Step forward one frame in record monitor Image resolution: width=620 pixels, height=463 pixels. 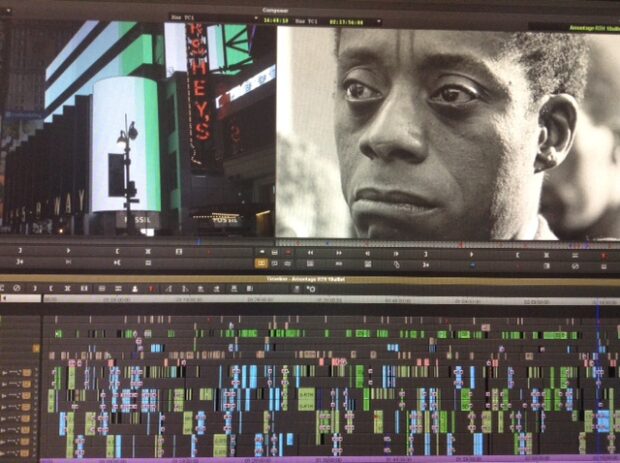point(397,253)
